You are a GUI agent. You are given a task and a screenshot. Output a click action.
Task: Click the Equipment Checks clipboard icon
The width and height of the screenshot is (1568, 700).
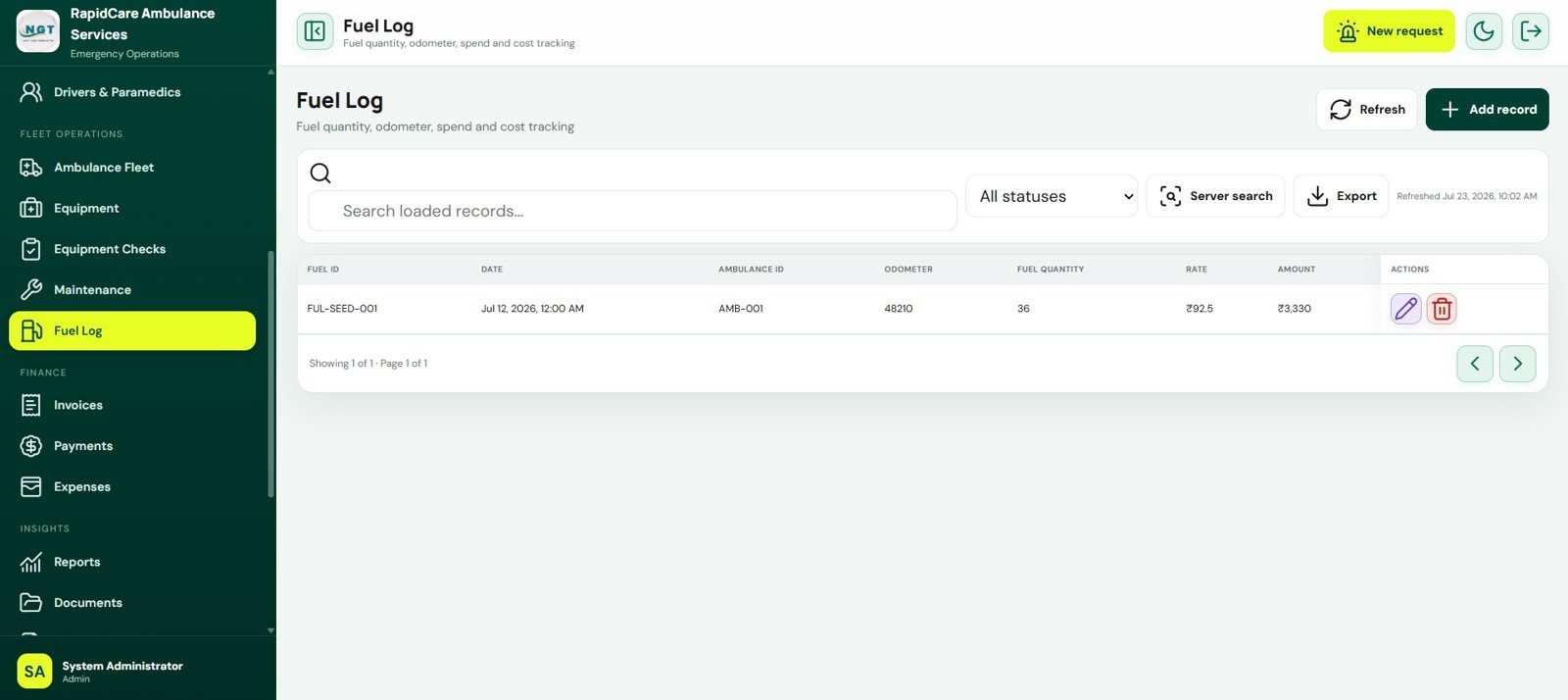pos(31,249)
